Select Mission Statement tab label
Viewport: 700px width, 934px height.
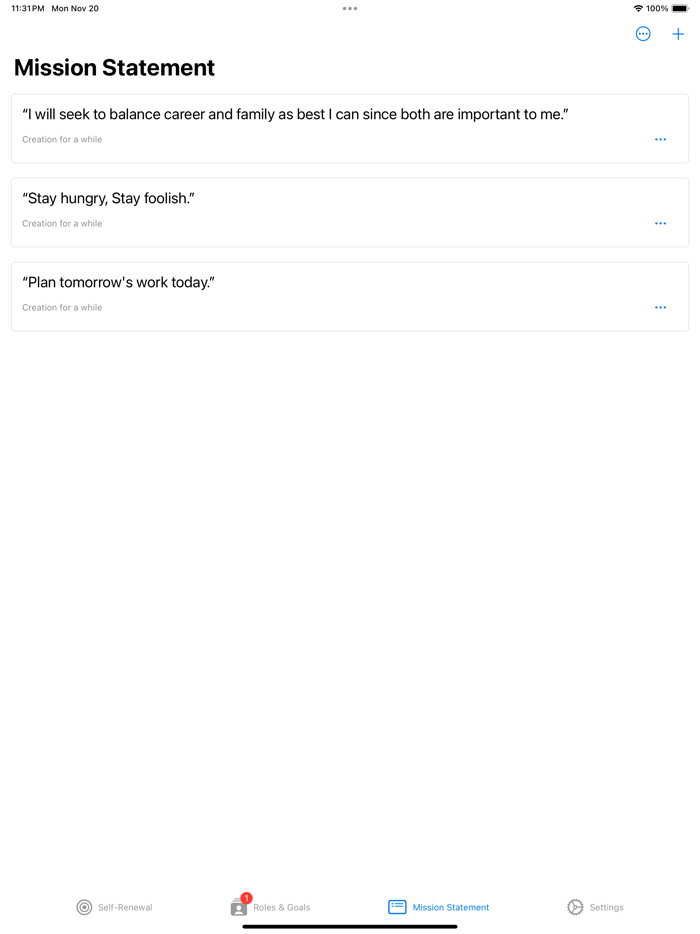(451, 907)
